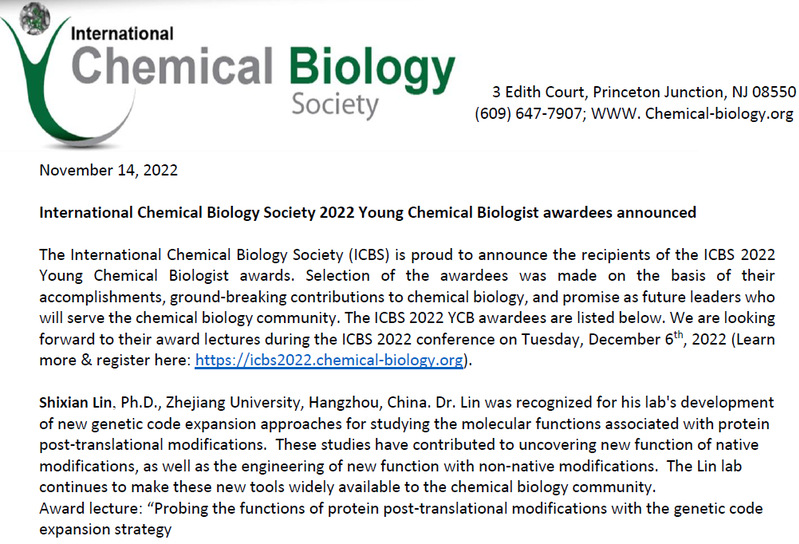Click the "Society" word under the logo
Screen dimensions: 799x544
(335, 104)
